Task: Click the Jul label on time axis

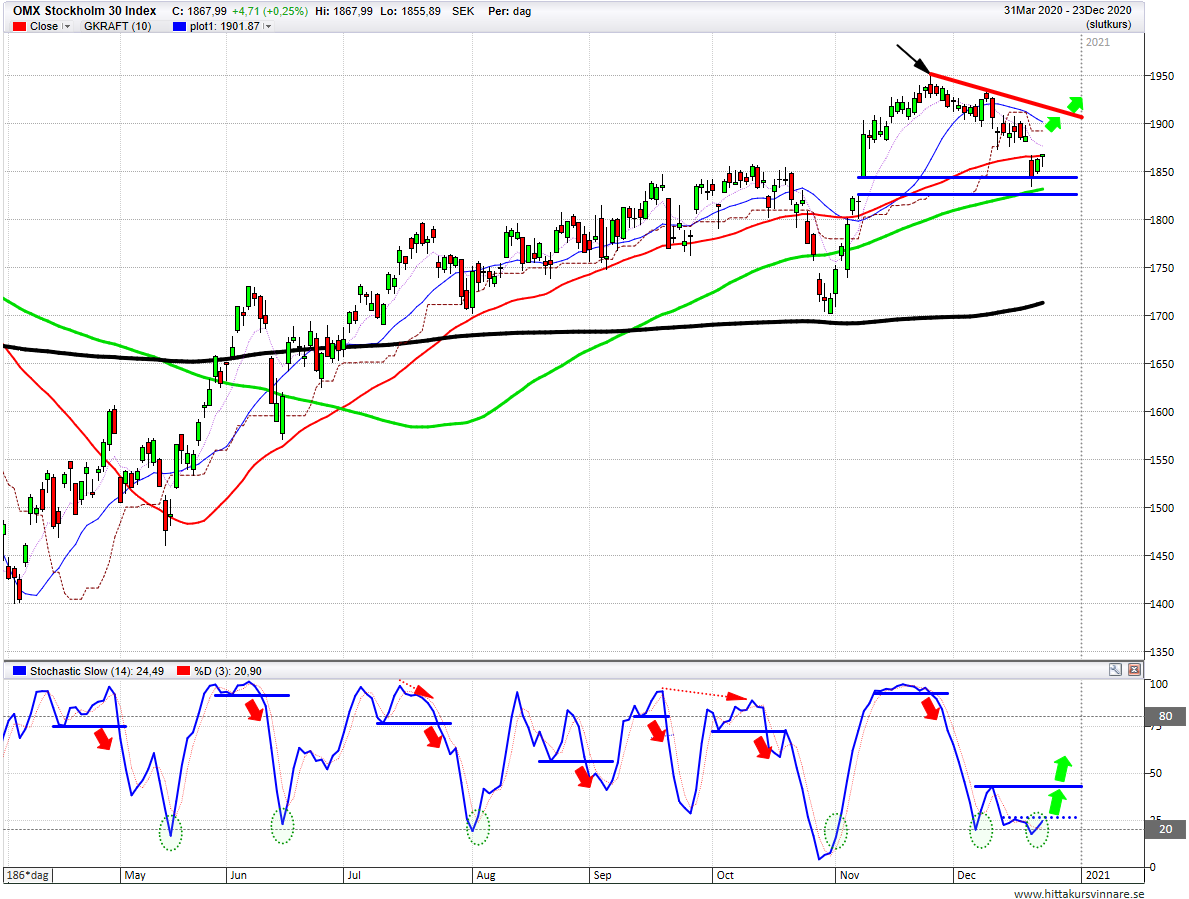Action: pyautogui.click(x=353, y=876)
